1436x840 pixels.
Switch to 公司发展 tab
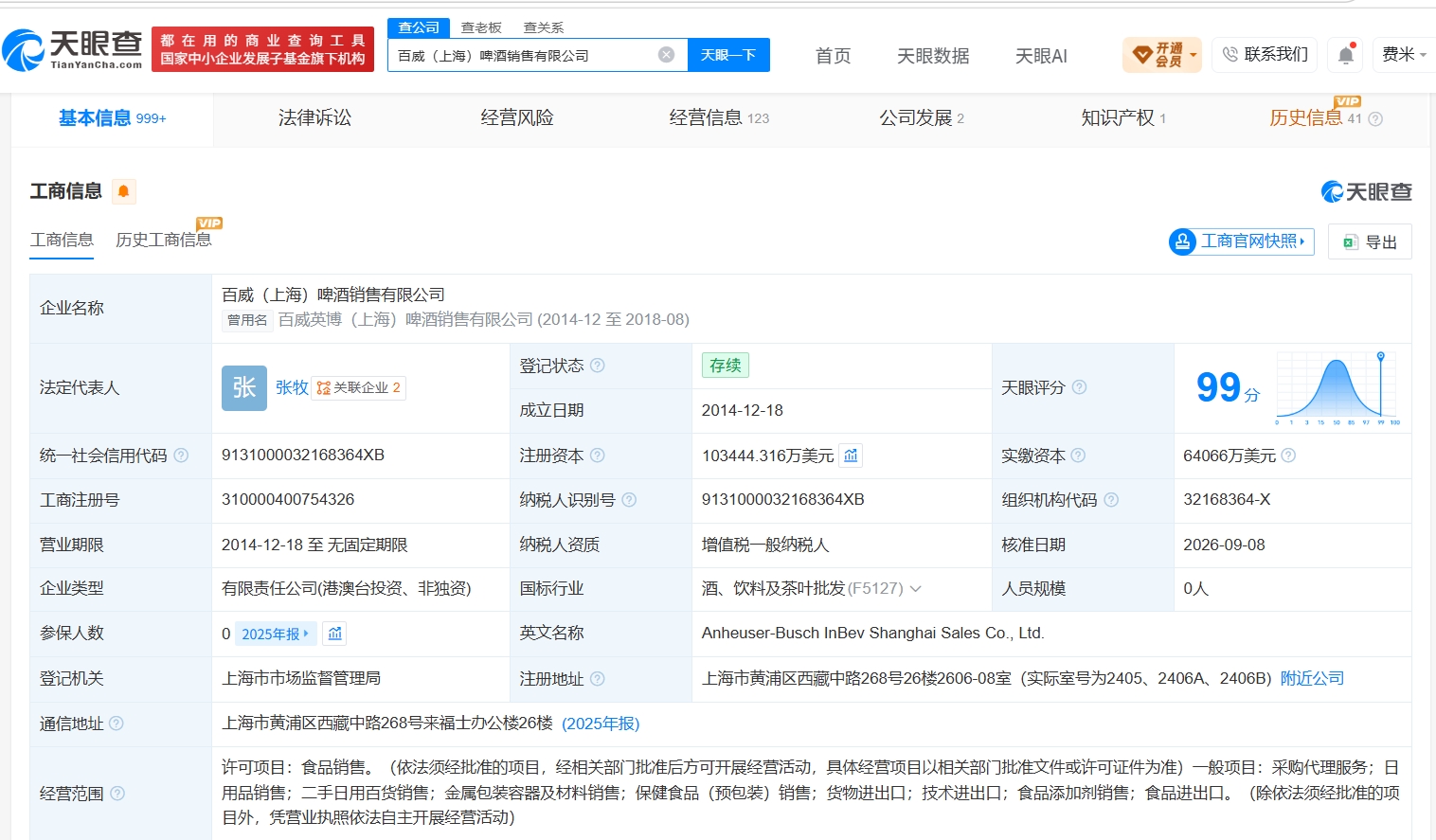coord(922,117)
